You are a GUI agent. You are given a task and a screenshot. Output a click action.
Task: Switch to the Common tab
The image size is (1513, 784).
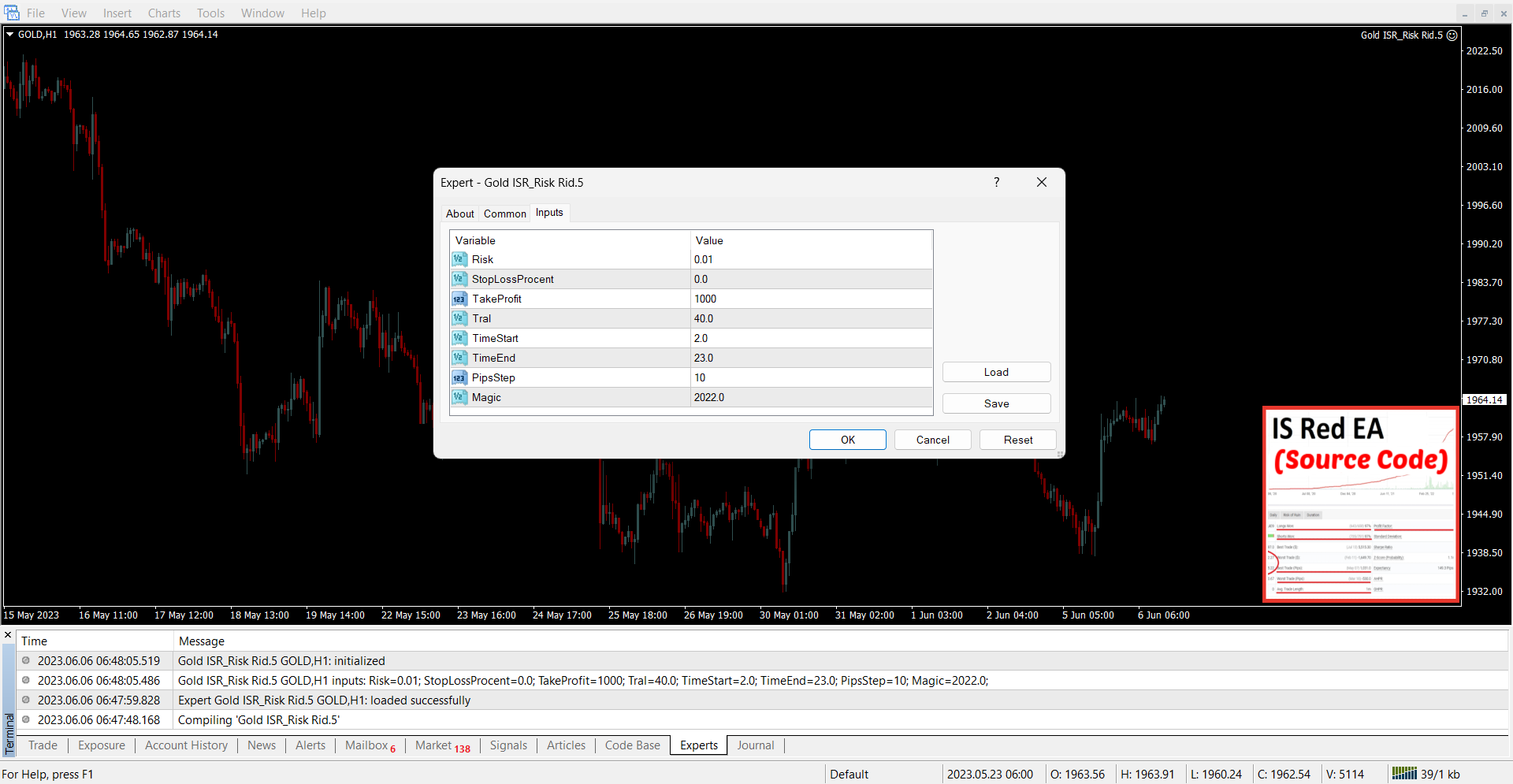tap(504, 214)
